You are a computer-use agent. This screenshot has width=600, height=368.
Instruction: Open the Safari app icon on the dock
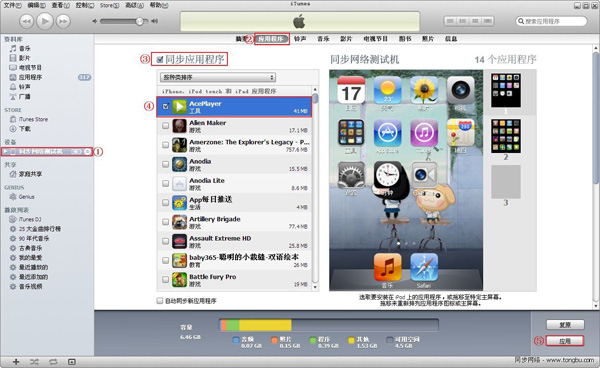point(424,267)
